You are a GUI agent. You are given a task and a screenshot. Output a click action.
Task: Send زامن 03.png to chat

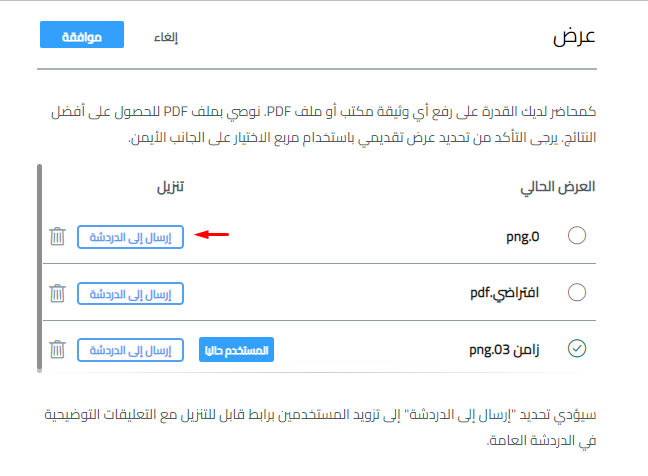click(x=130, y=350)
